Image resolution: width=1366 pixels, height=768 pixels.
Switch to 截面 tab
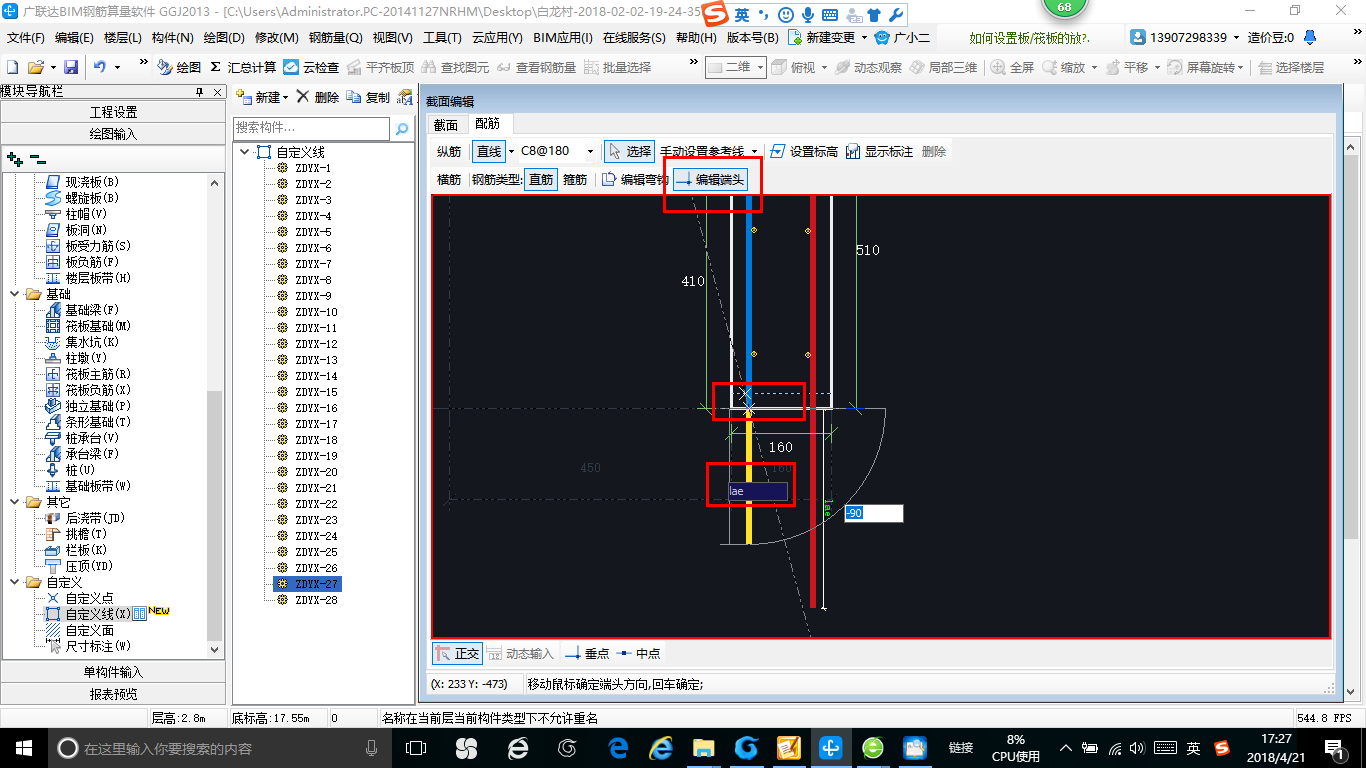446,124
